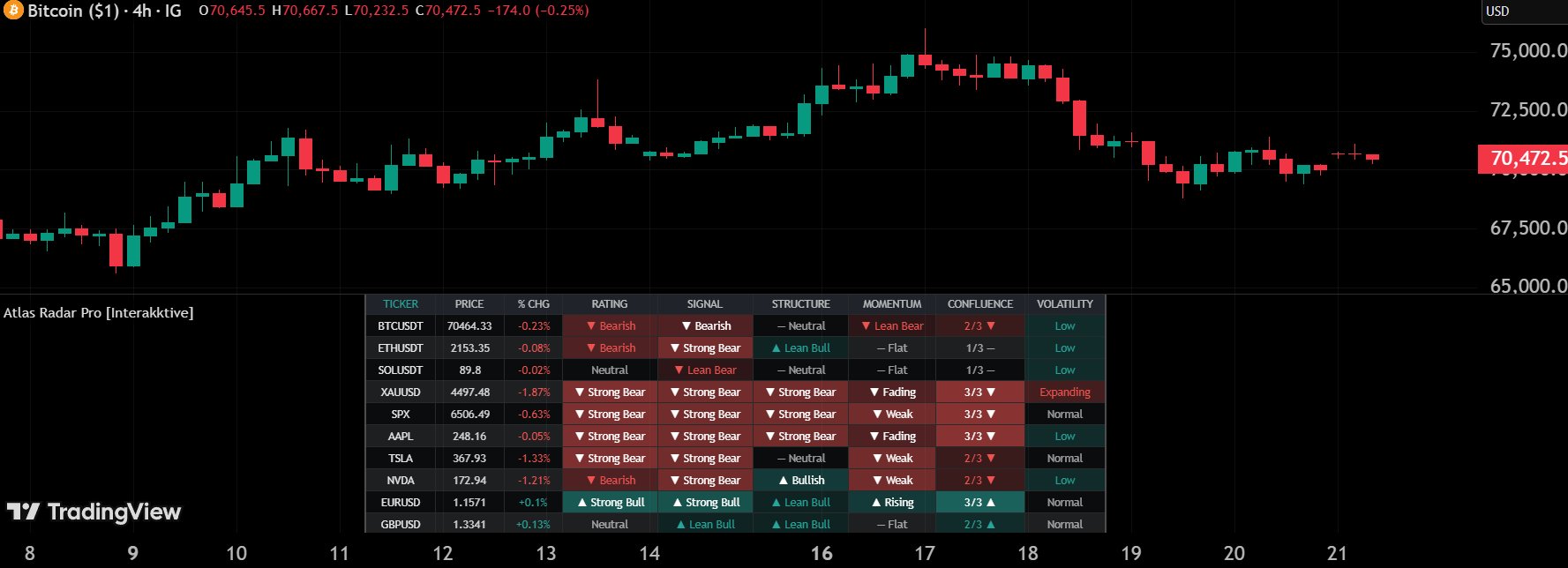
Task: Open the Bitcoin ($1) symbol title
Action: tap(73, 11)
